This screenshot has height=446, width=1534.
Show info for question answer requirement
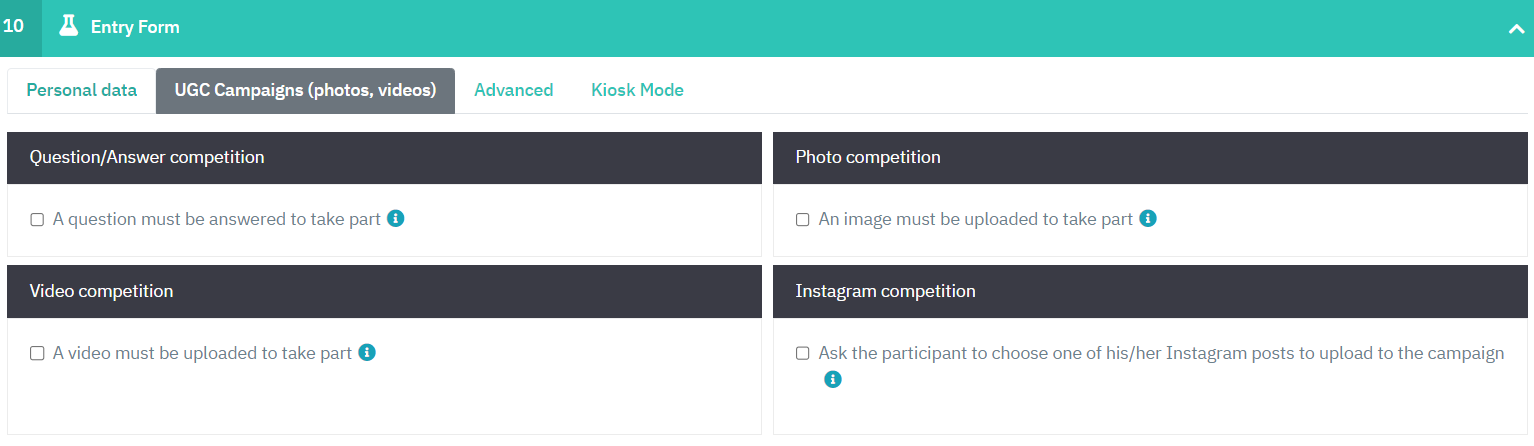[x=396, y=218]
